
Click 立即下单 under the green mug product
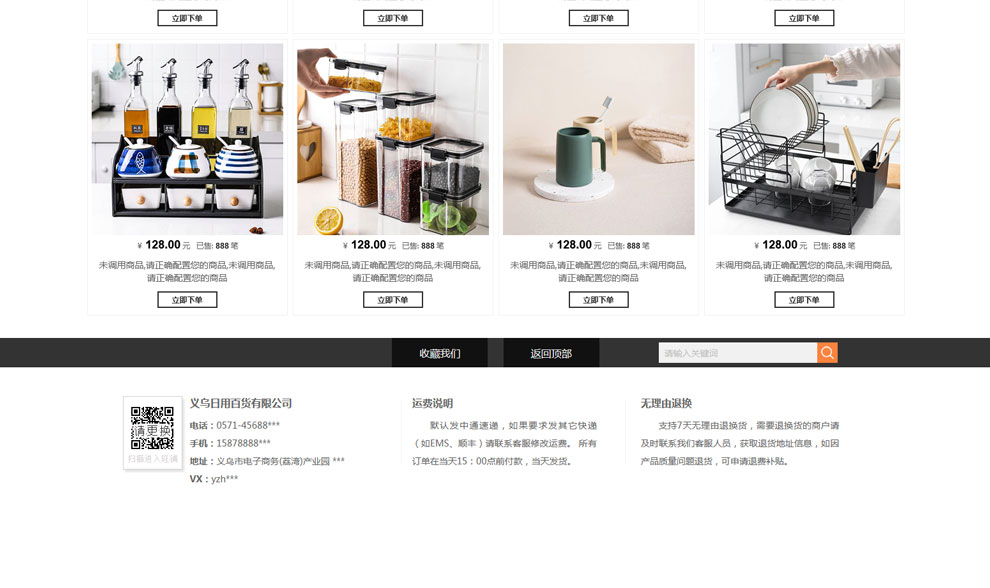tap(599, 300)
